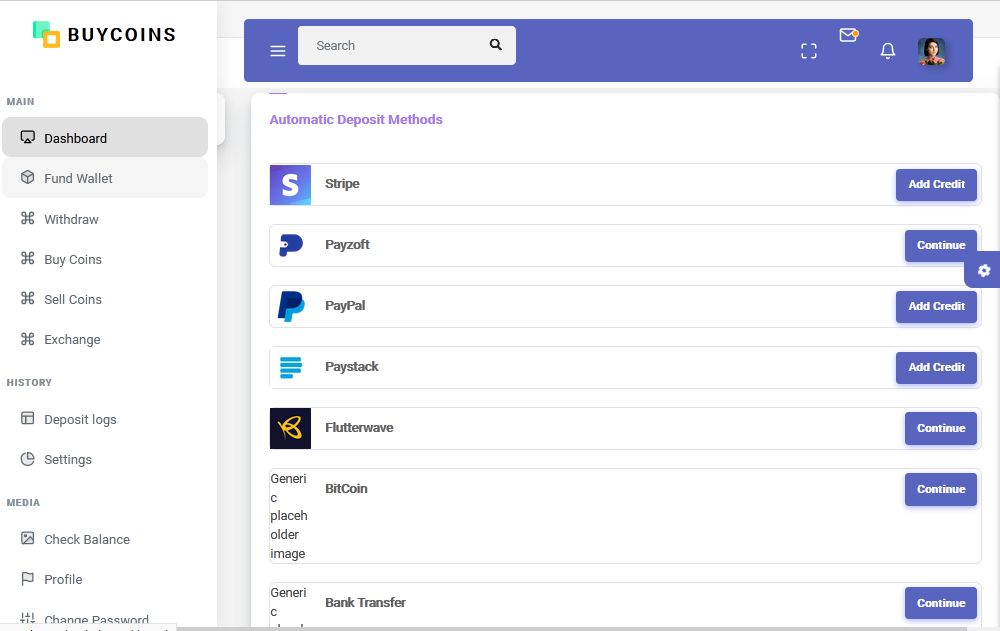This screenshot has width=1000, height=631.
Task: Open Profile menu item
Action: click(x=105, y=579)
